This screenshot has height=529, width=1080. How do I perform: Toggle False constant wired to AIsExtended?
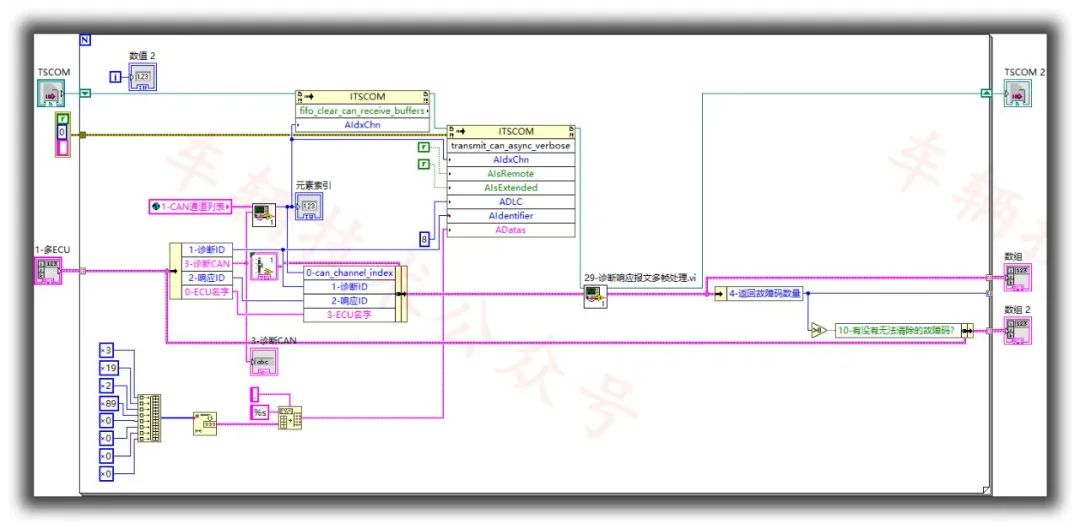[x=424, y=163]
